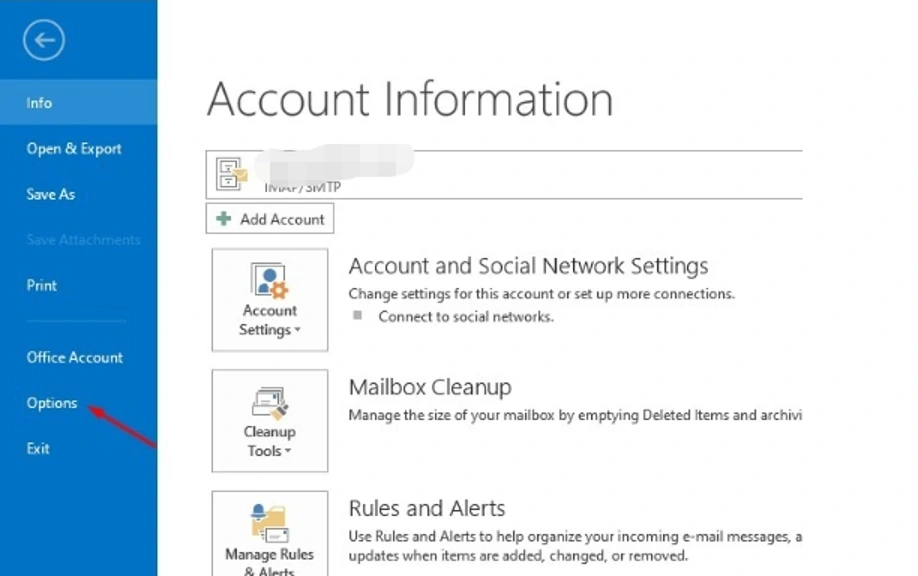Choose Save As in the sidebar
The image size is (918, 576).
click(x=50, y=194)
